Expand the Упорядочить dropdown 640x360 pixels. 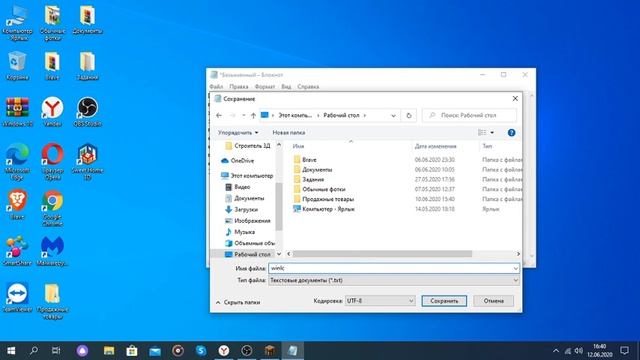pyautogui.click(x=238, y=133)
